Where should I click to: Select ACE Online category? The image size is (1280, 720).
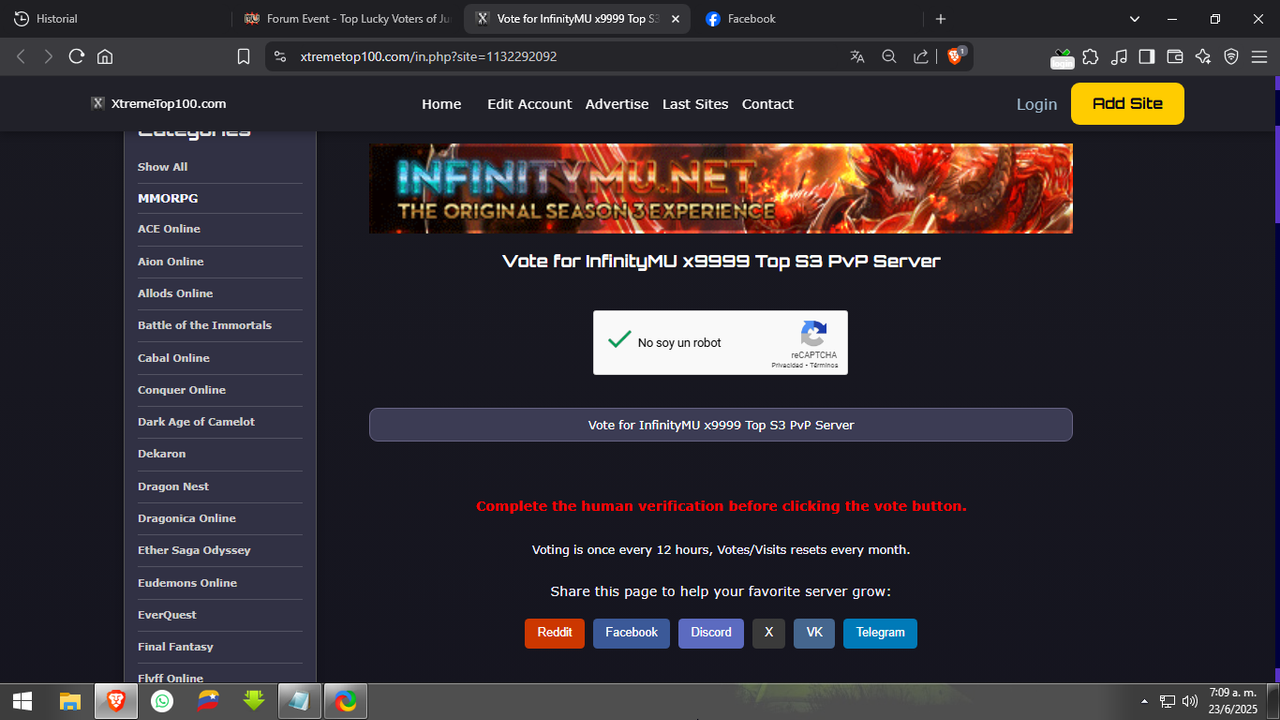pos(169,229)
